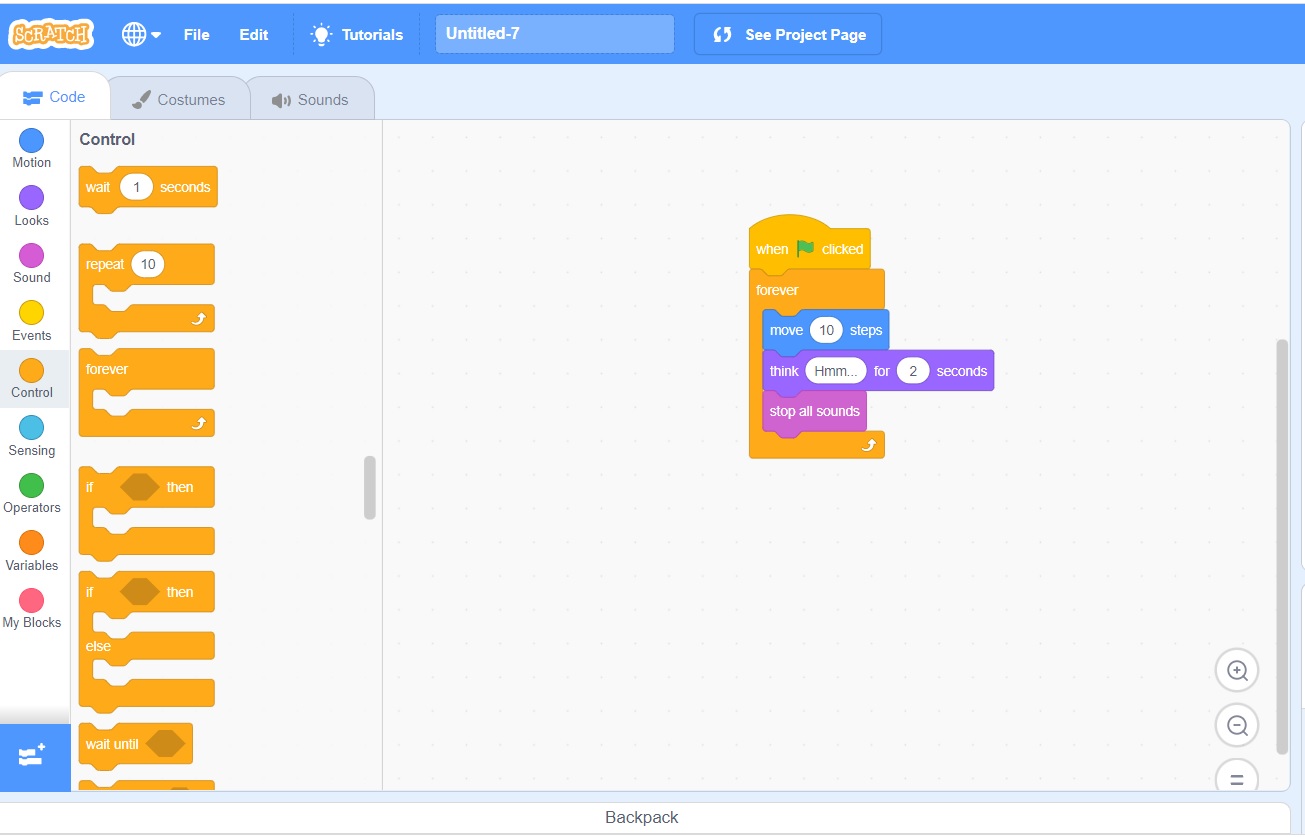Open the File menu

pyautogui.click(x=196, y=34)
